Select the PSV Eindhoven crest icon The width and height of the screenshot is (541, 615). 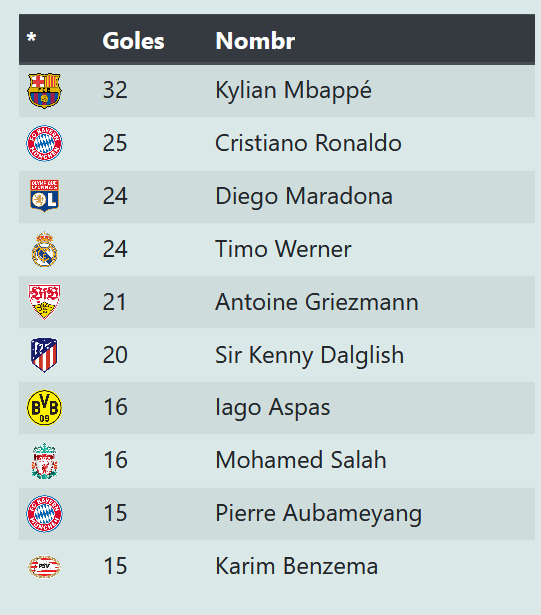44,566
